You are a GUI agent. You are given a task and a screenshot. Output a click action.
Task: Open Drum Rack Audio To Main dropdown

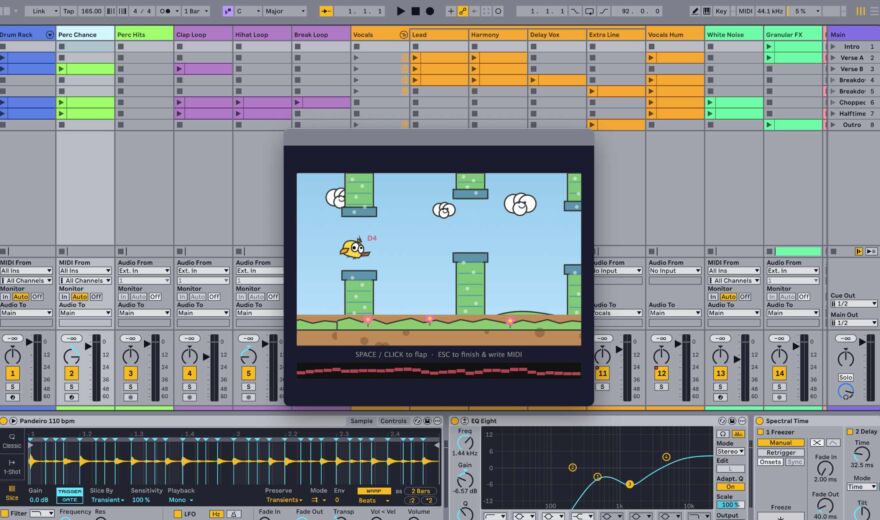click(26, 312)
